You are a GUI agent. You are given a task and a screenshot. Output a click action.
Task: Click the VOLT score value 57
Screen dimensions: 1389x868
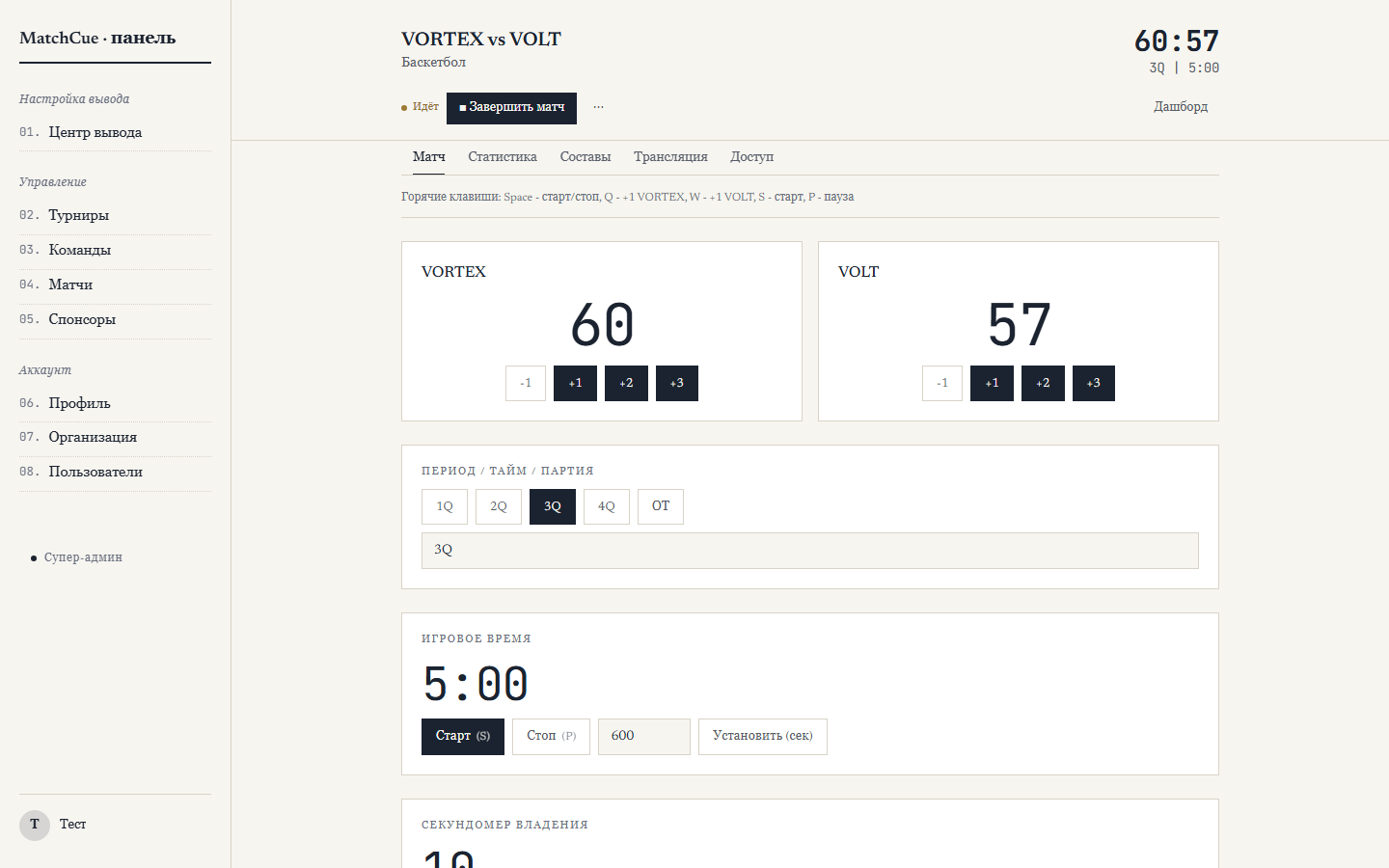pyautogui.click(x=1019, y=325)
